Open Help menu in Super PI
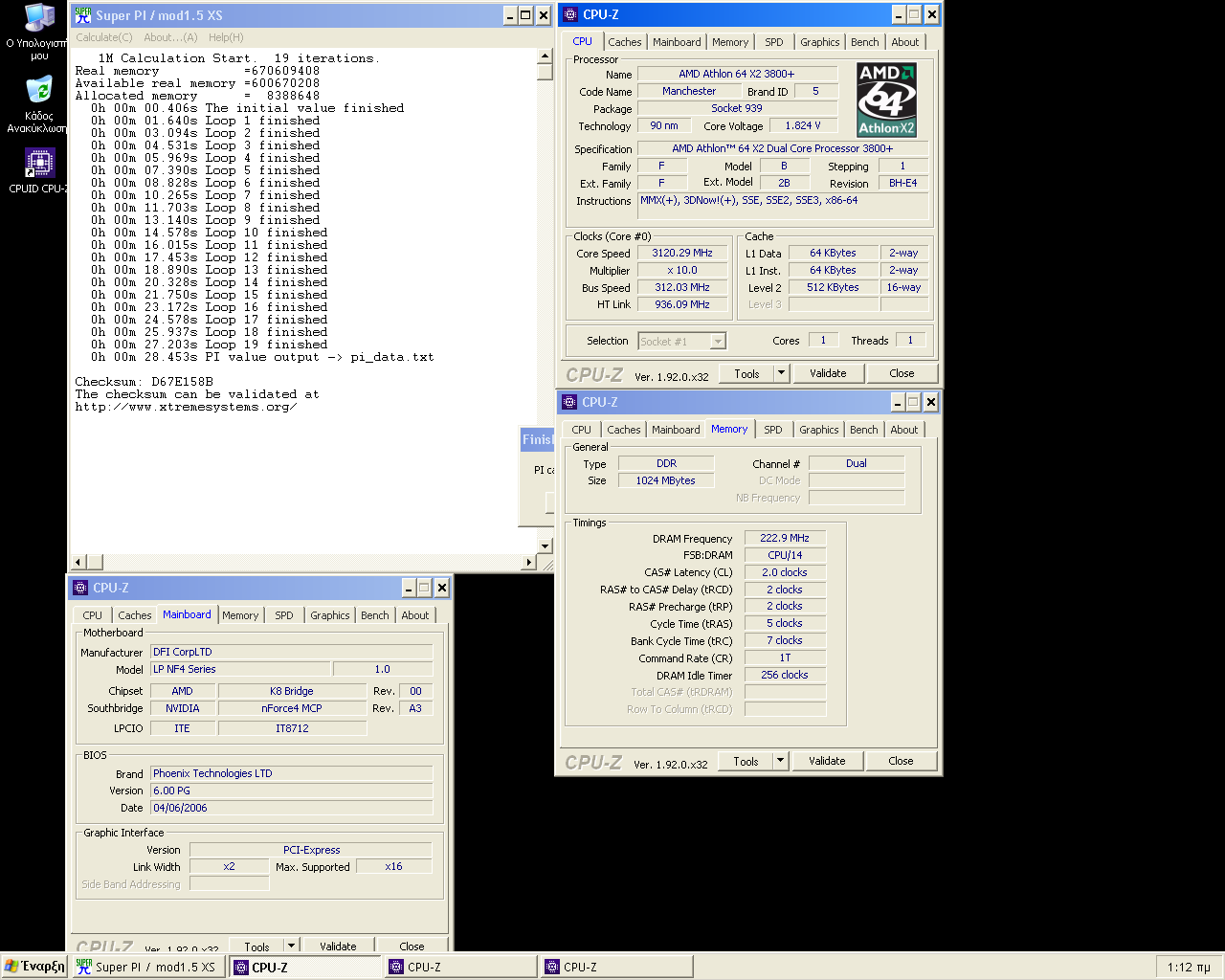Screen dimensions: 1225x980 tap(226, 37)
